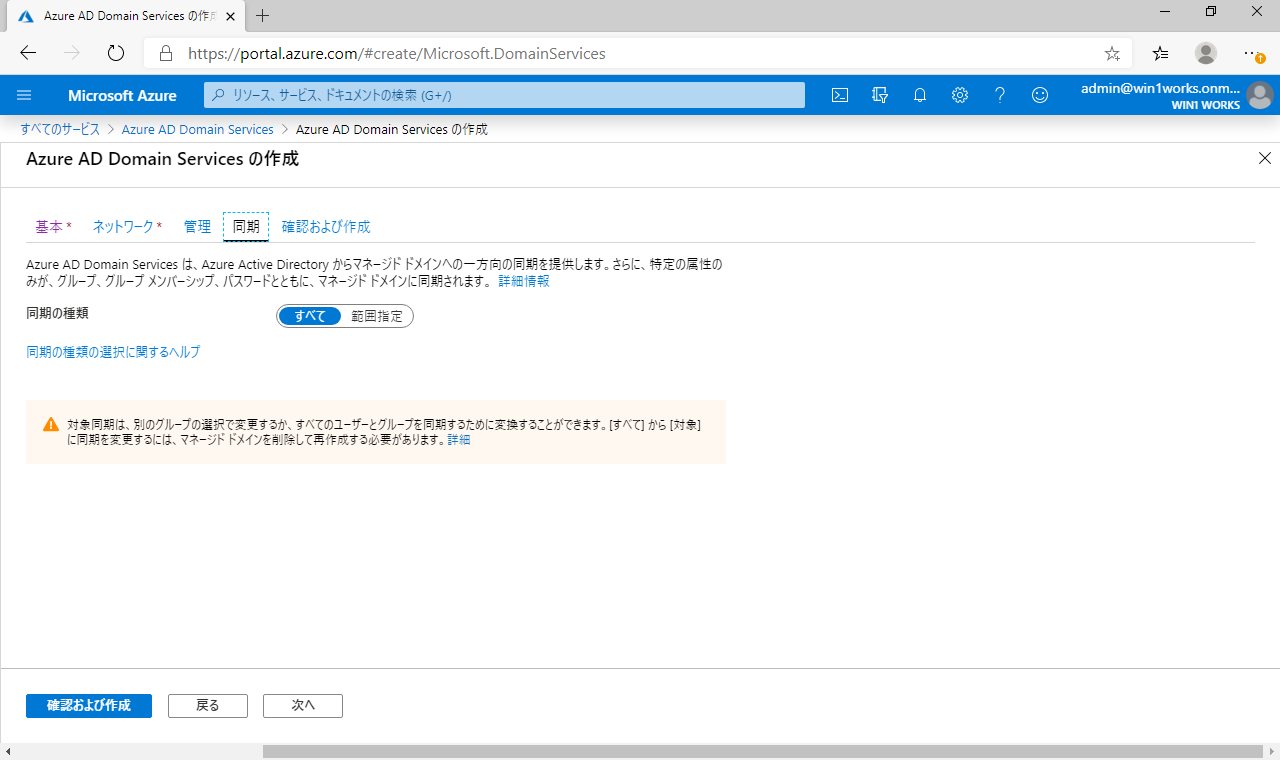Go to すべてのサービス breadcrumb
Image resolution: width=1280 pixels, height=760 pixels.
(x=60, y=129)
